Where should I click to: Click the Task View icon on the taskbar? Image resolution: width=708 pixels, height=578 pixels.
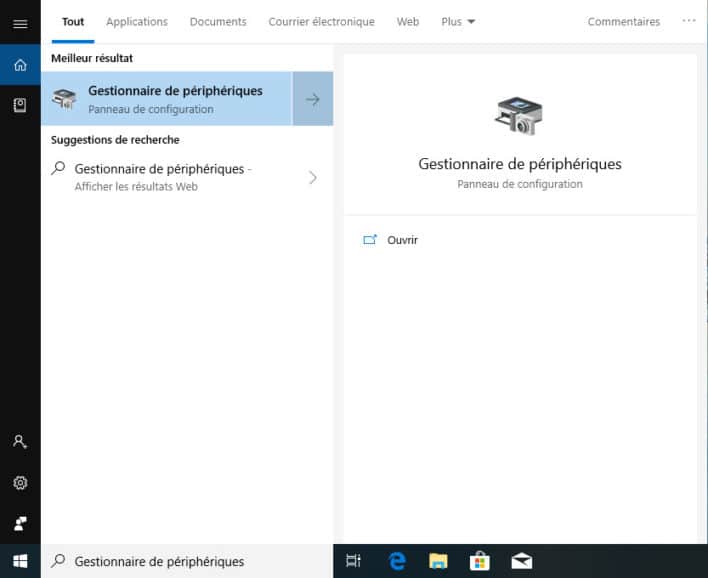(x=354, y=561)
